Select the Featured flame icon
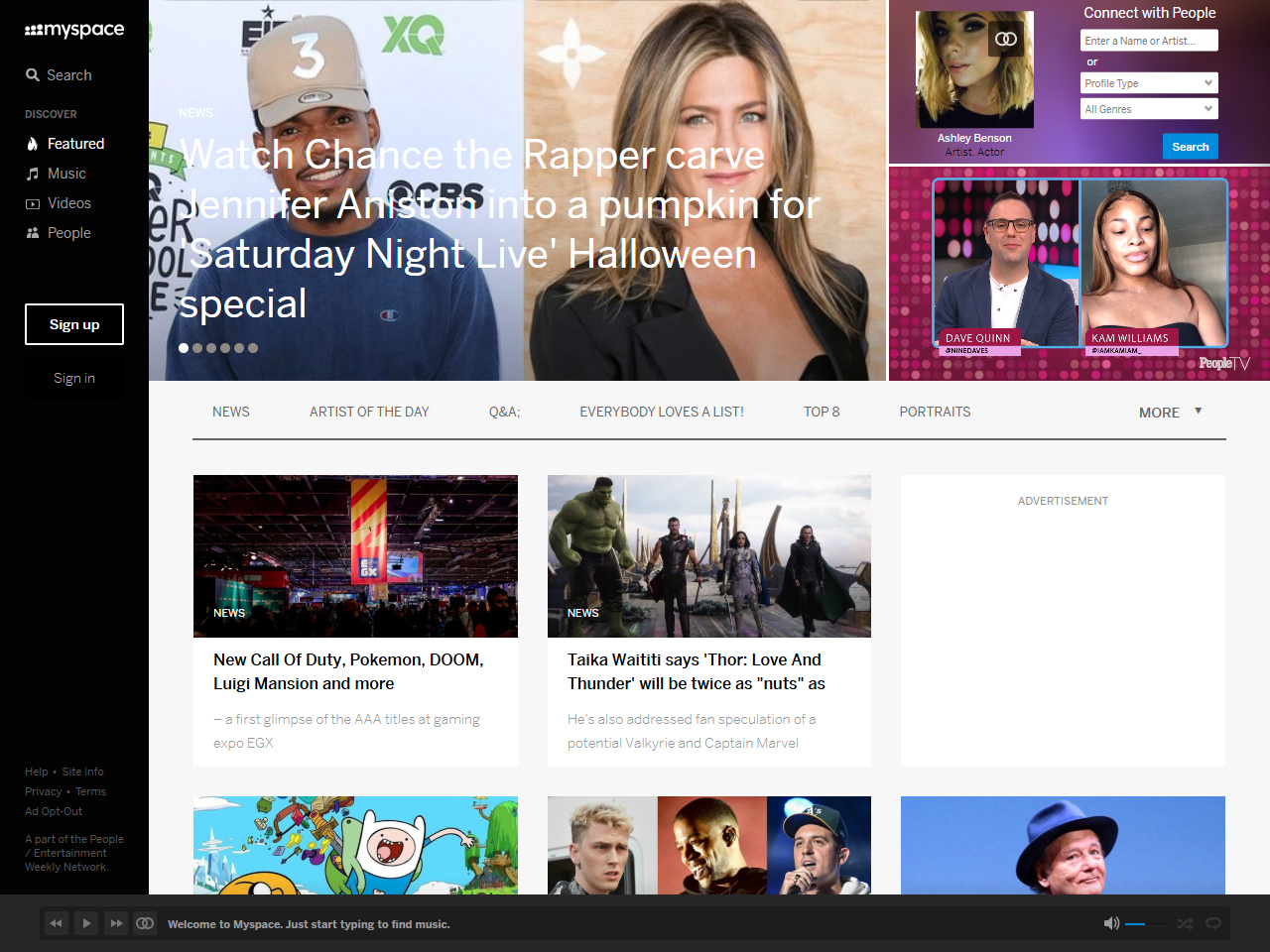The width and height of the screenshot is (1270, 952). pos(33,144)
